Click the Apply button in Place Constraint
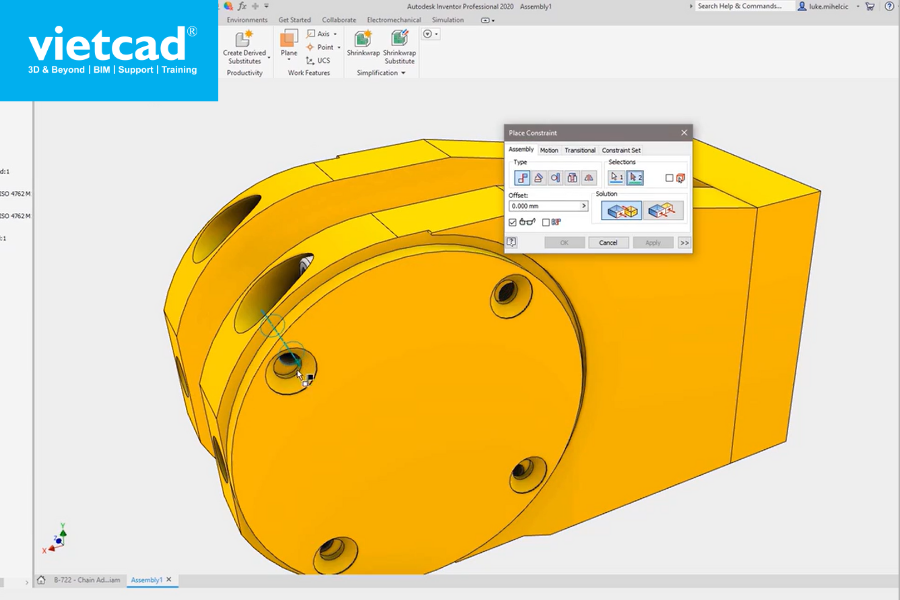 coord(653,243)
